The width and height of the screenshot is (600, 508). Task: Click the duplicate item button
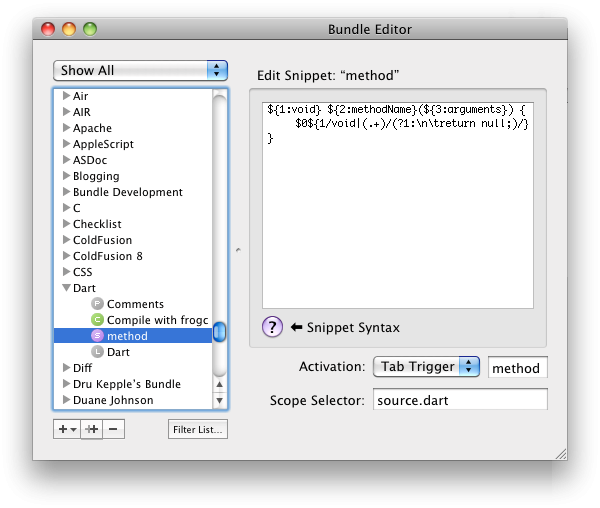click(x=91, y=429)
